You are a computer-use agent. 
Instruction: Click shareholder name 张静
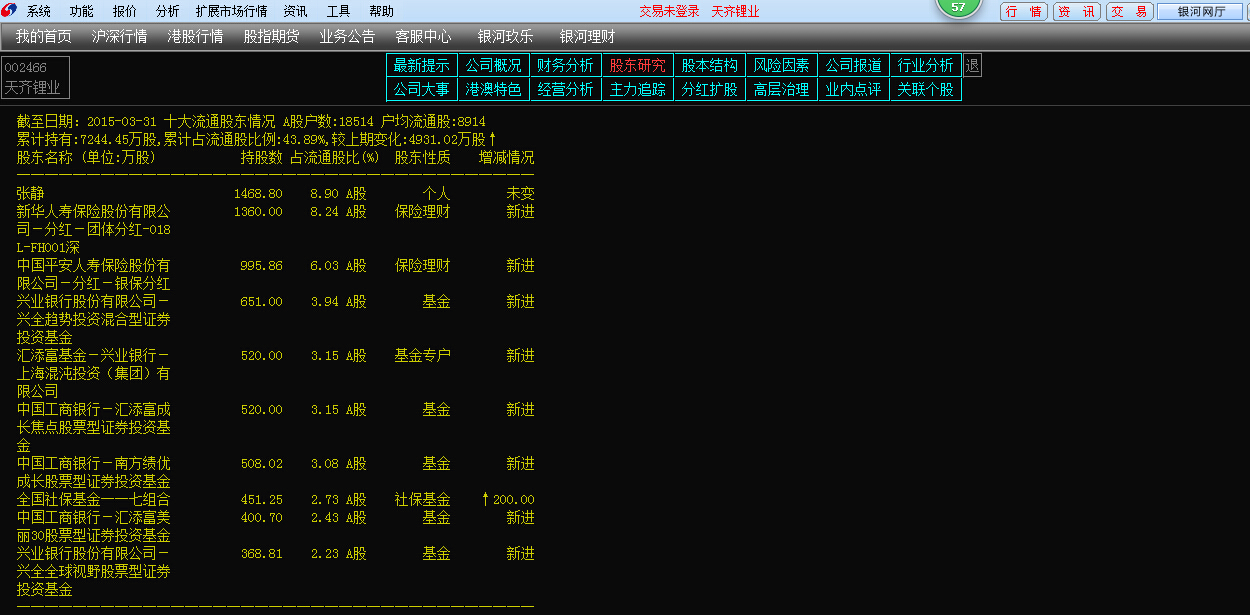click(x=31, y=193)
